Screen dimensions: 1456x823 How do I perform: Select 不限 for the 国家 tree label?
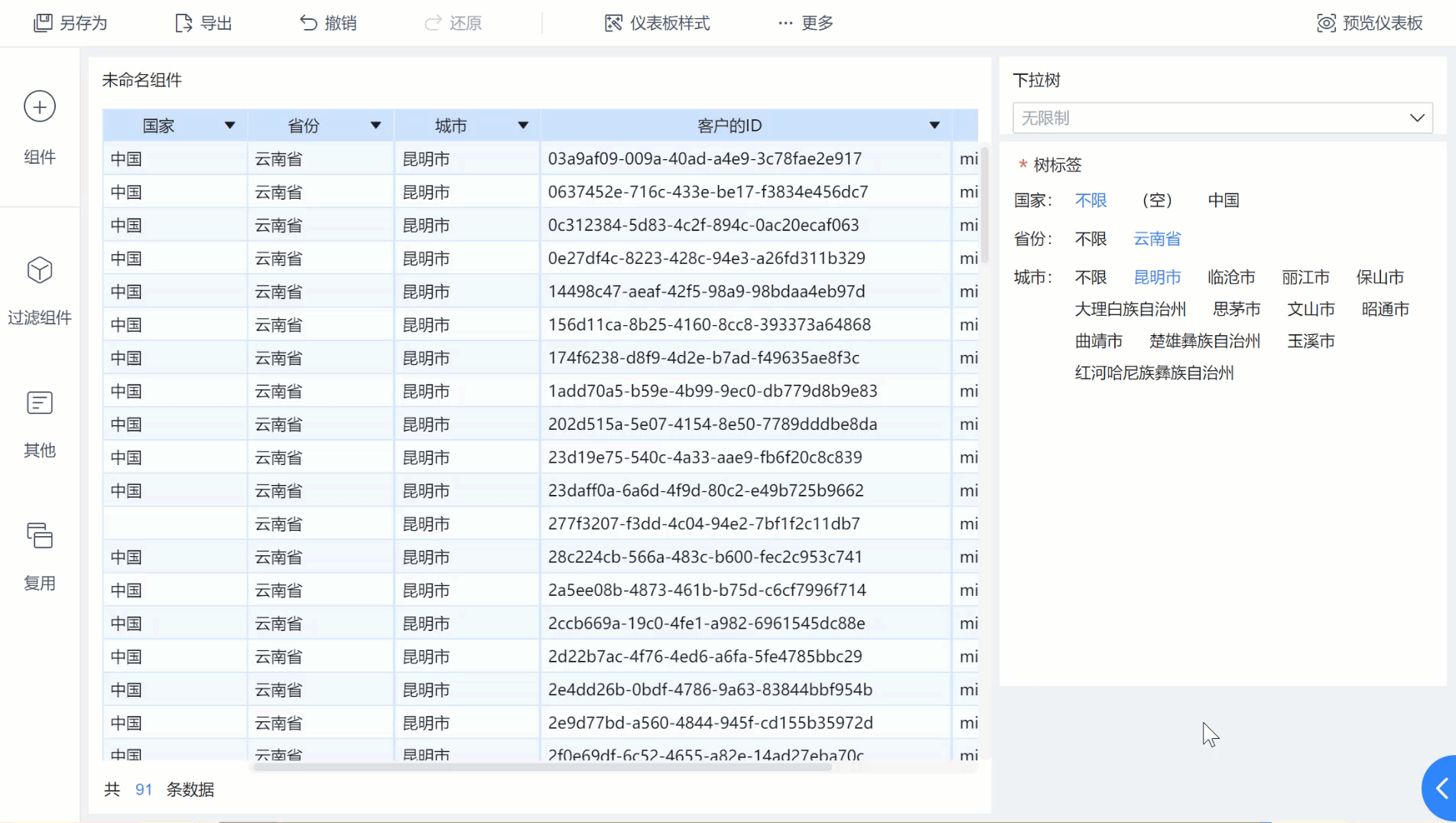click(x=1090, y=200)
